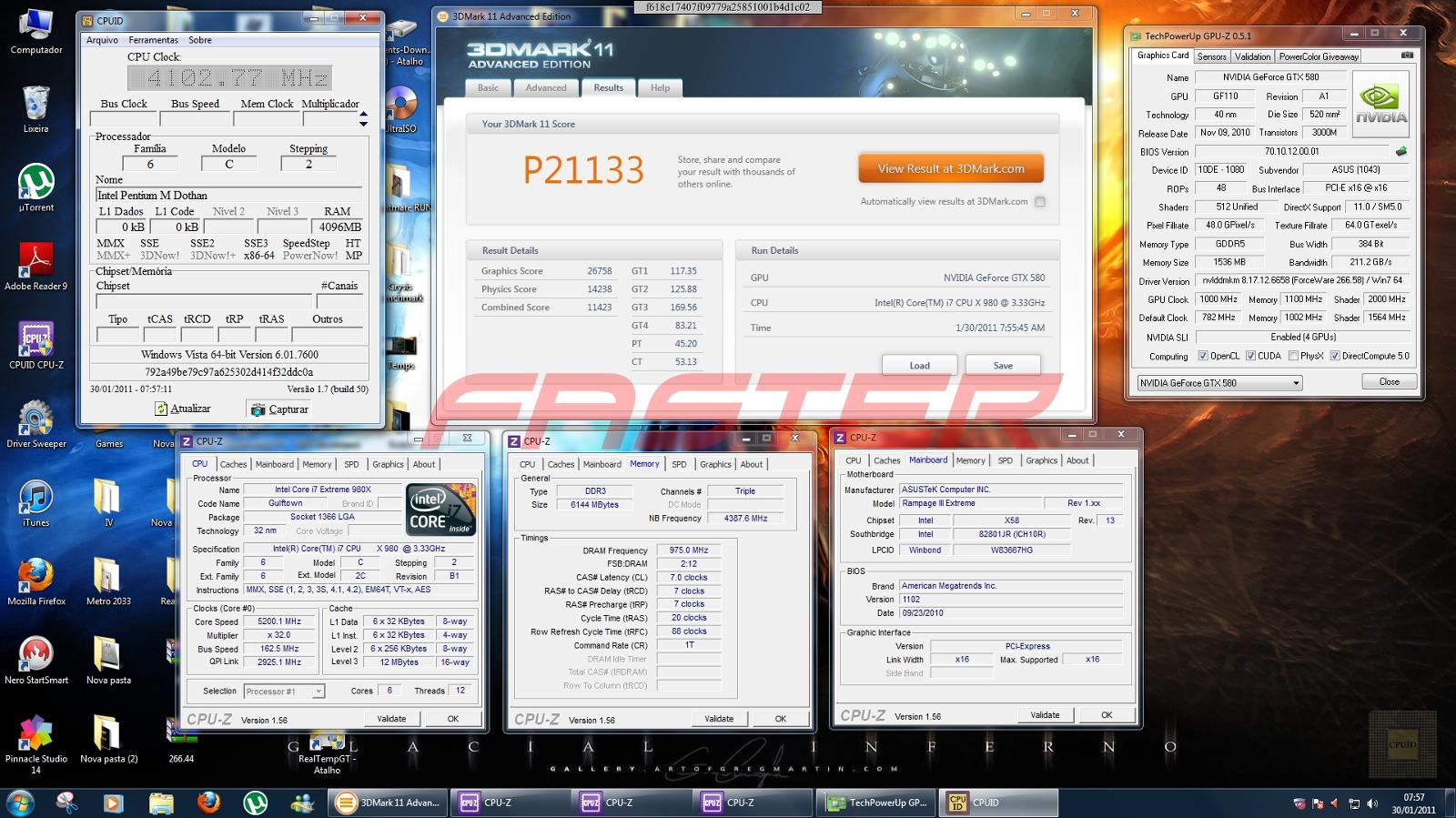
Task: Click GPU-Z BIOS save chip icon
Action: coord(1401,152)
